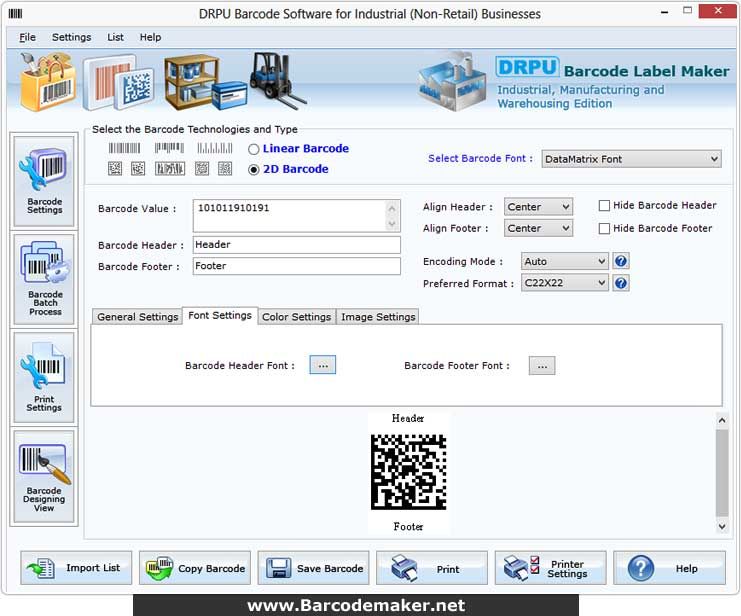This screenshot has width=741, height=616.
Task: Open the Select Barcode Font dropdown
Action: point(631,159)
